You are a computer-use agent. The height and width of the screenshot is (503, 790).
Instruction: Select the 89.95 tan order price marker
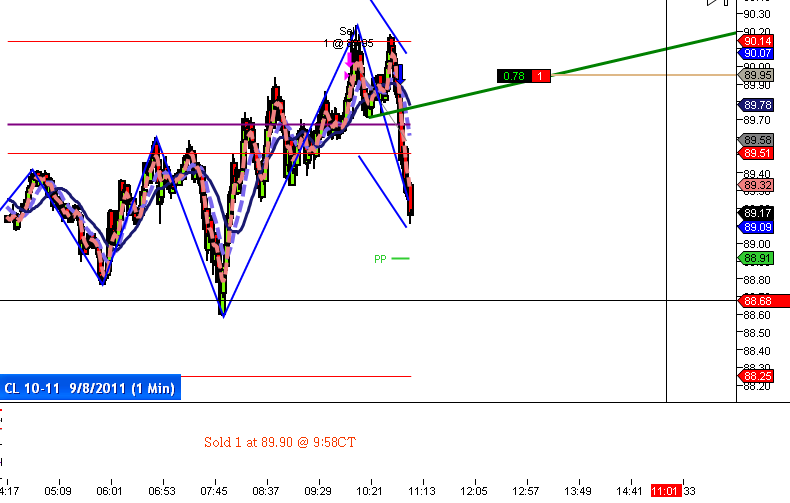[x=756, y=76]
